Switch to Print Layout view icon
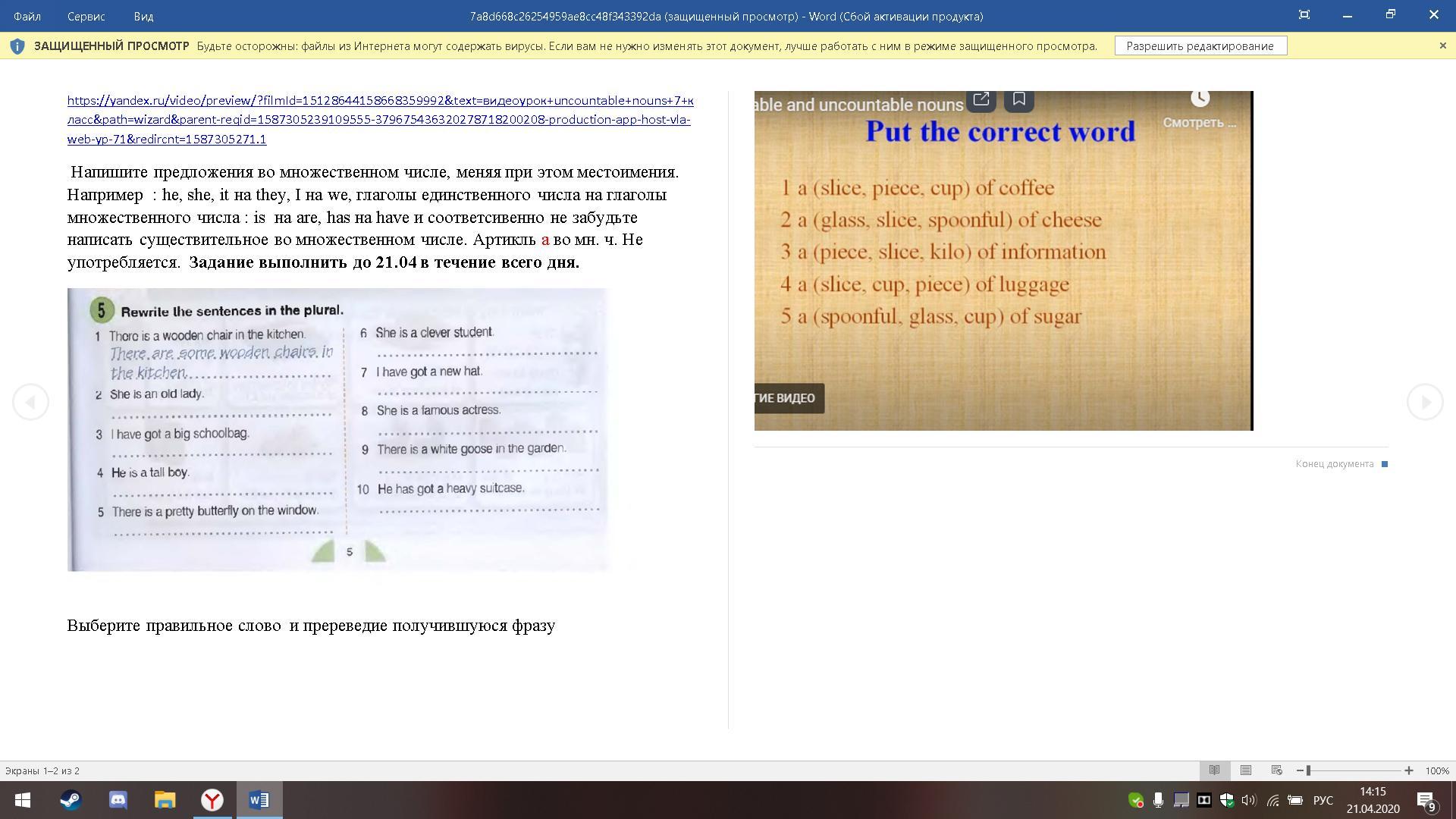 point(1245,770)
